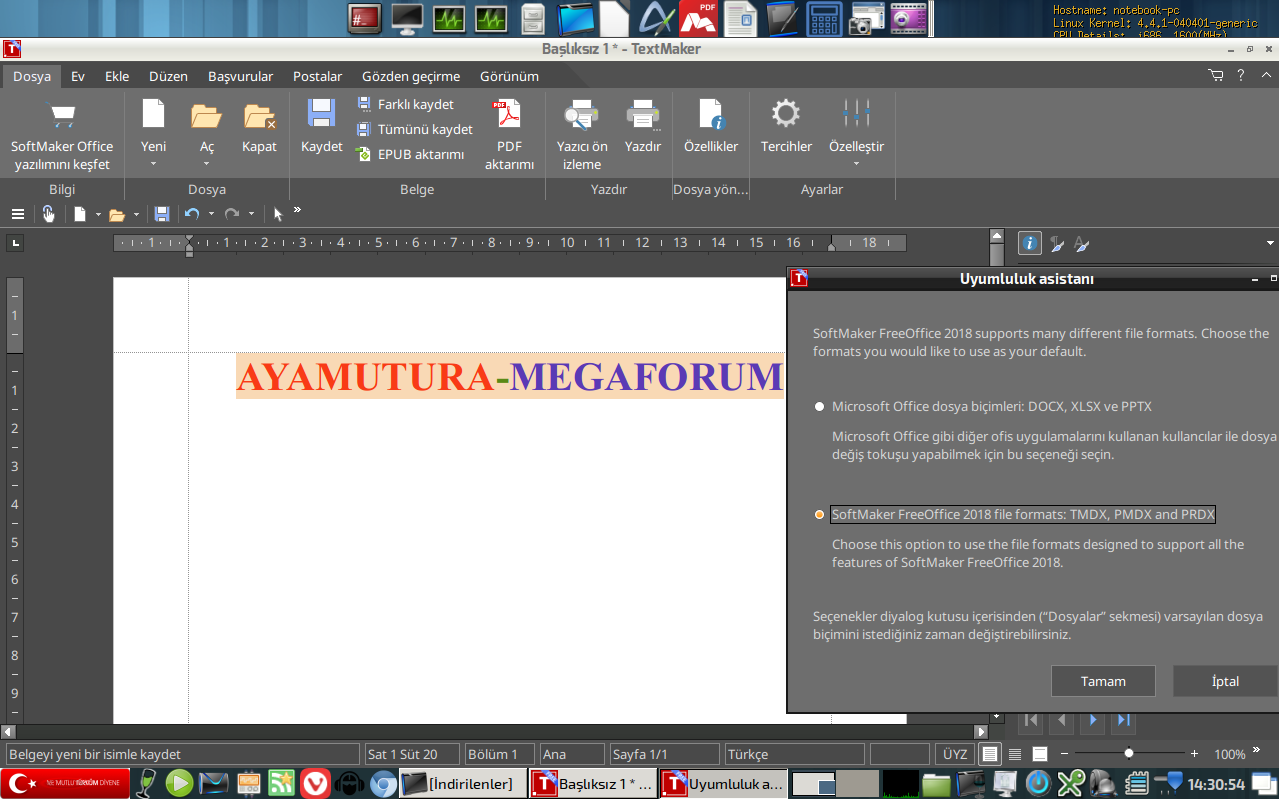This screenshot has height=799, width=1279.
Task: Switch to the Postalar ribbon tab
Action: tap(317, 76)
